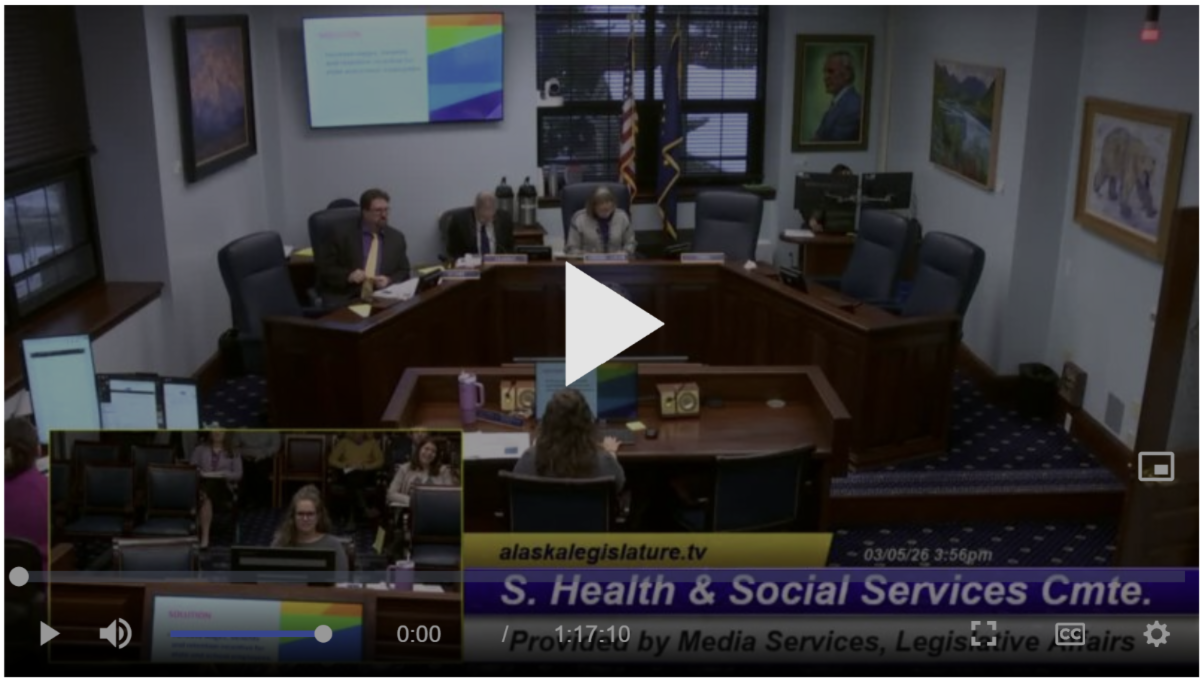Mute audio with the speaker icon
The height and width of the screenshot is (678, 1200).
116,633
